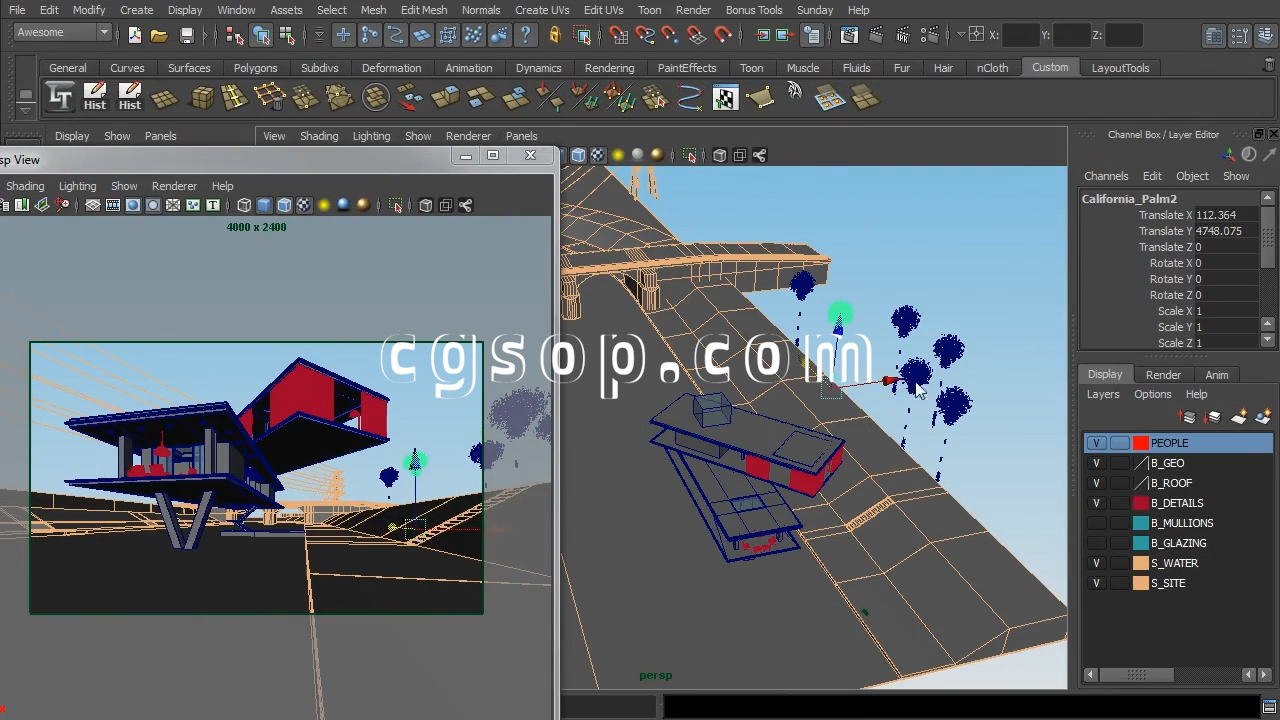Switch to the Polygons shelf tab

[x=256, y=68]
